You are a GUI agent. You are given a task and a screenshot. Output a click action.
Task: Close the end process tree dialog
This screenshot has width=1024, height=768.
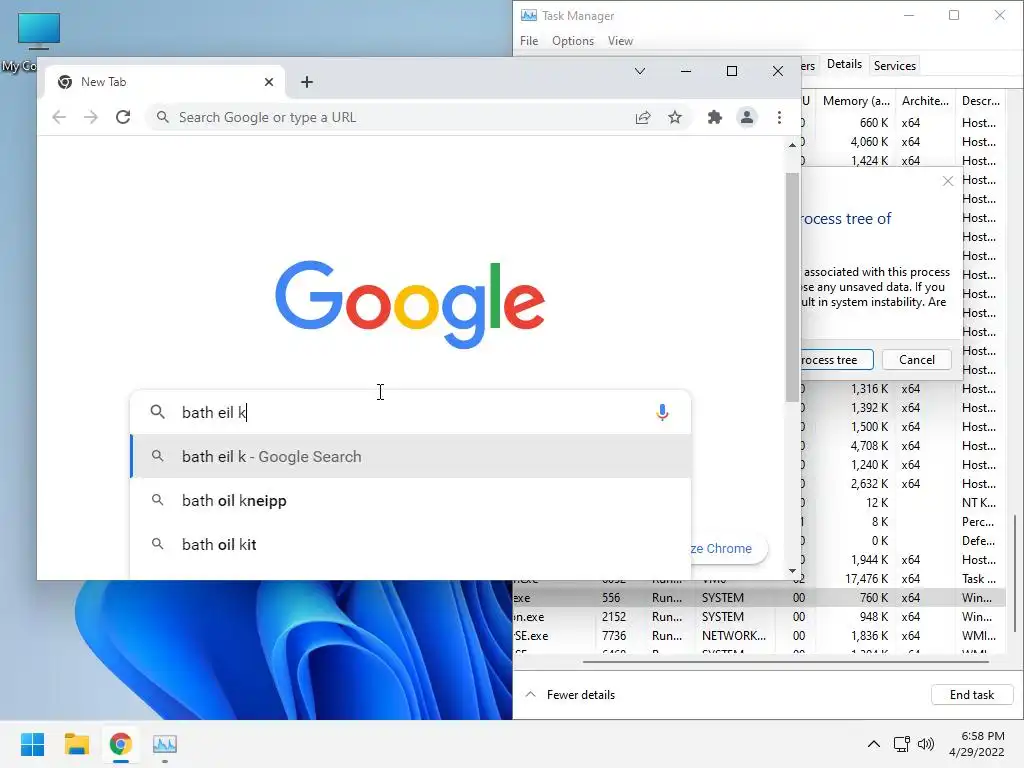[948, 181]
